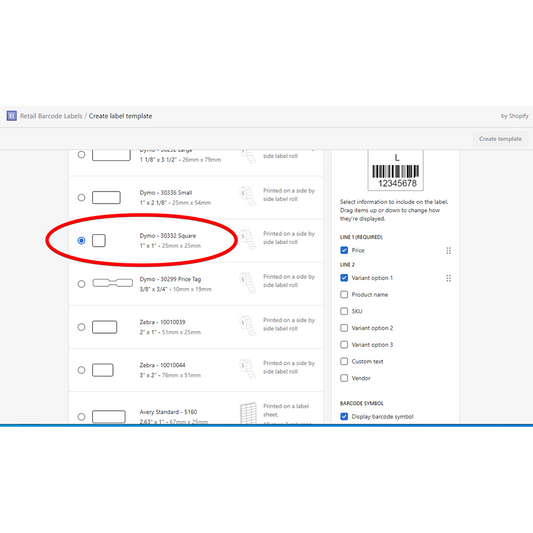Choose the Dymo Large label radio button
The height and width of the screenshot is (533, 533).
click(x=81, y=155)
